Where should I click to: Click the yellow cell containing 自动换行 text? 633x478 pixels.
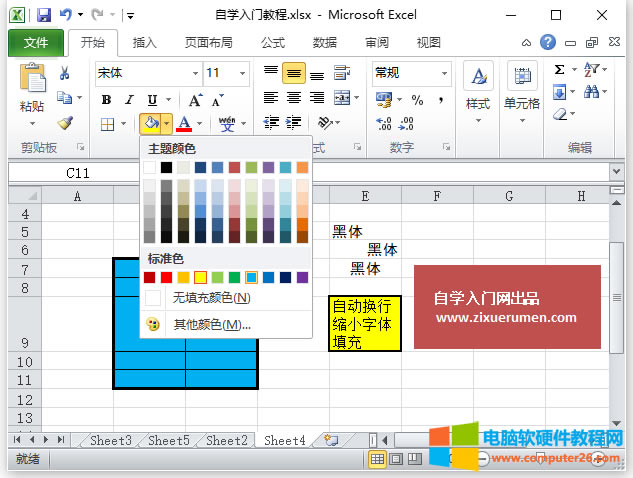coord(364,323)
